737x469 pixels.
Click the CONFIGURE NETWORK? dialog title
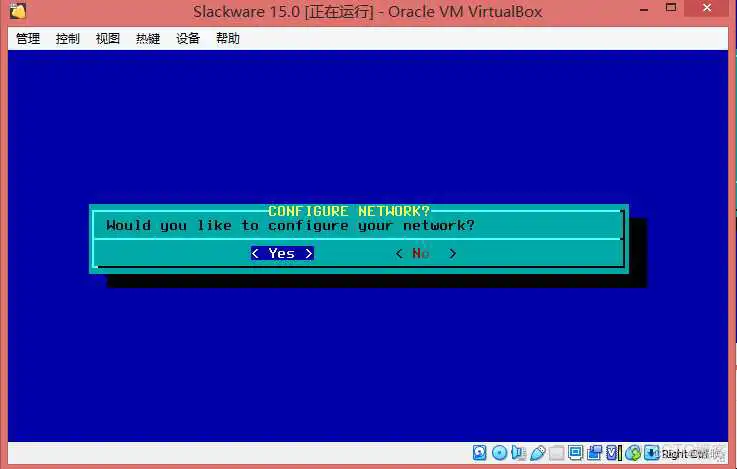pyautogui.click(x=349, y=211)
